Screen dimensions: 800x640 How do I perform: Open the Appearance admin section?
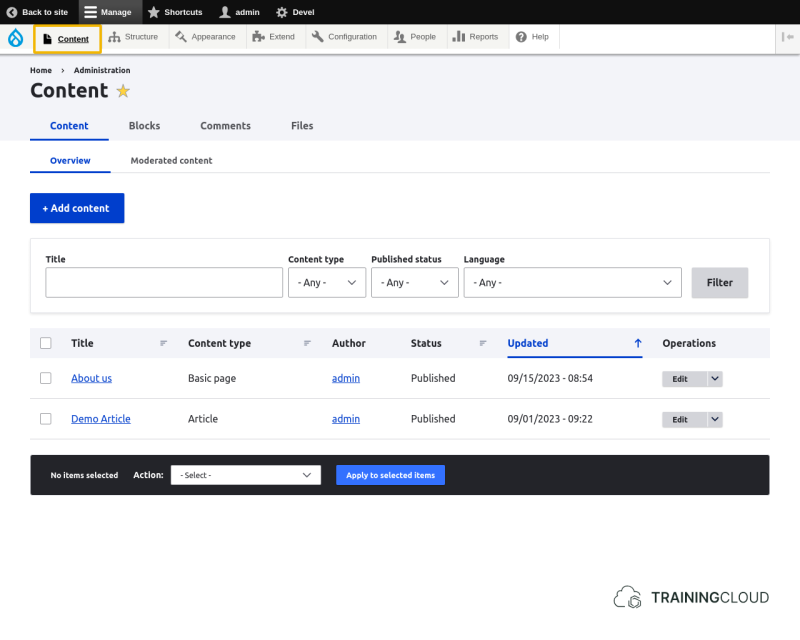[x=206, y=37]
